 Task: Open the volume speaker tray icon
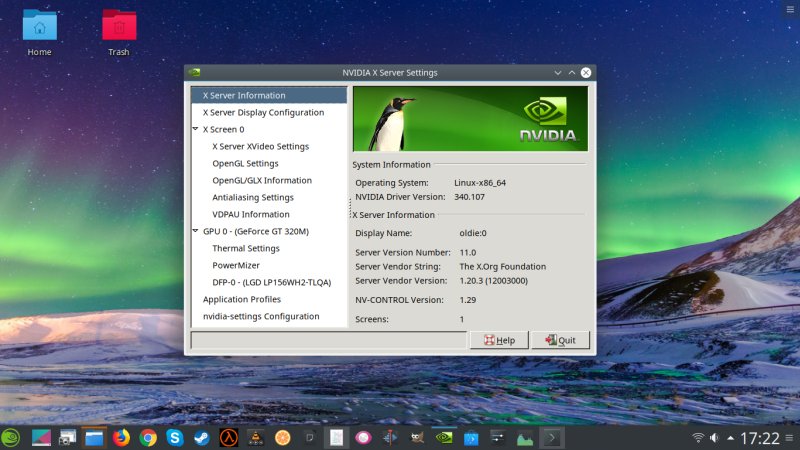[x=714, y=438]
